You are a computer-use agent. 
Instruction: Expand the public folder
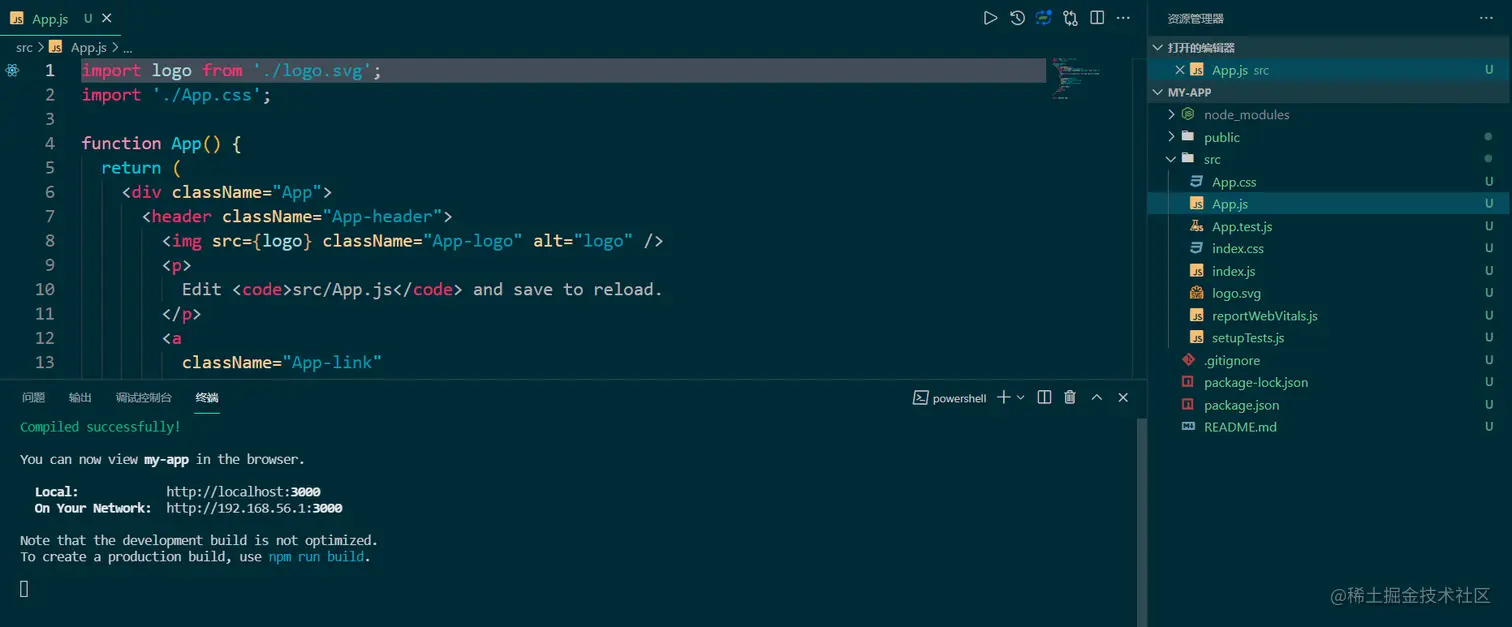coord(1171,137)
